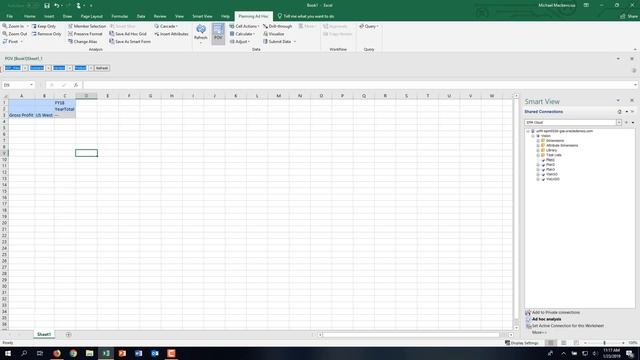Click Save As Smart Form
The height and width of the screenshot is (360, 640).
[130, 42]
